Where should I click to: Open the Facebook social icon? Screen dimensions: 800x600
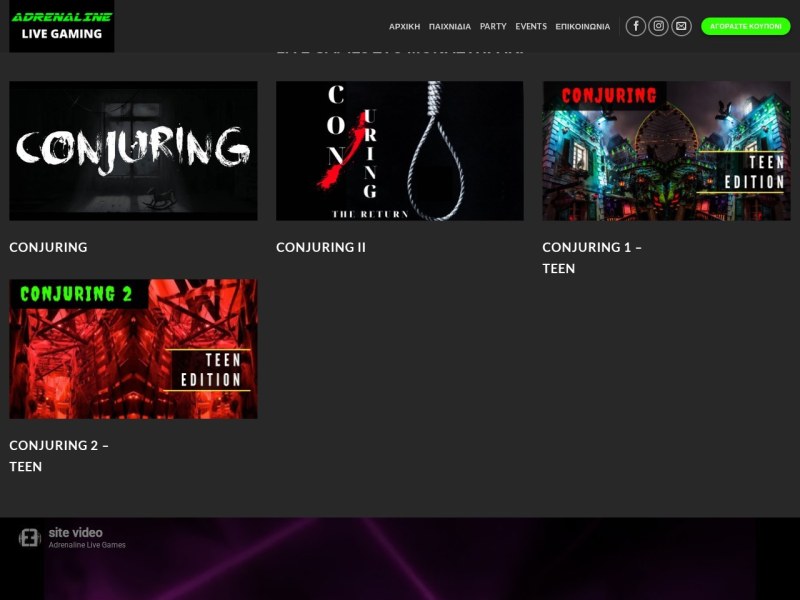click(x=636, y=26)
